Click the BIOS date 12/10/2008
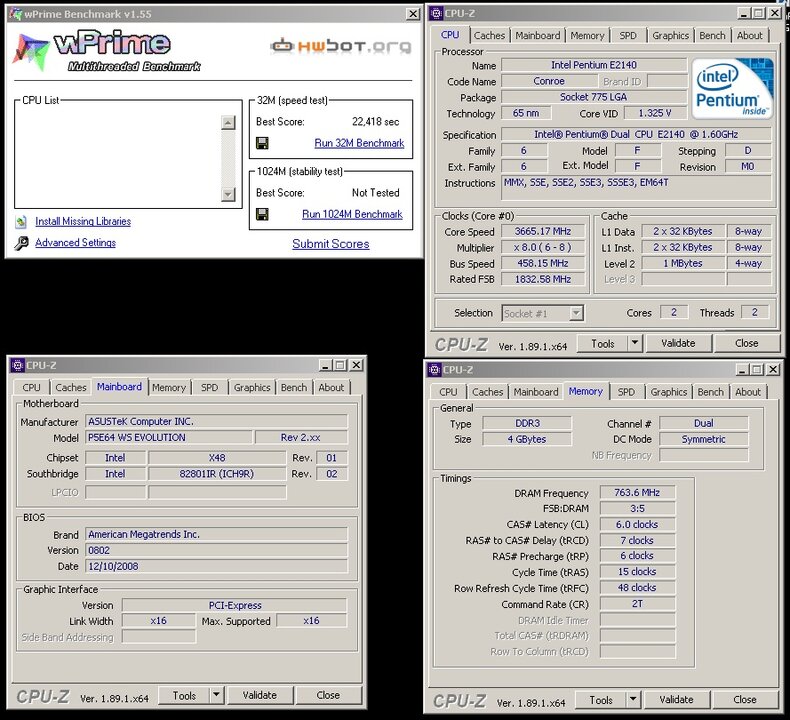The height and width of the screenshot is (720, 790). pyautogui.click(x=216, y=566)
